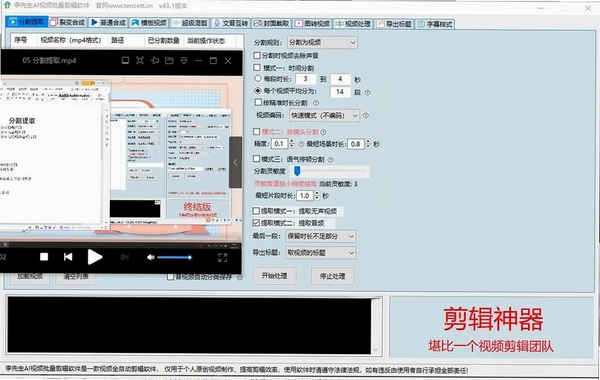Switch to the 裂变合成 tab
Screen dimensions: 600x380
[67, 23]
